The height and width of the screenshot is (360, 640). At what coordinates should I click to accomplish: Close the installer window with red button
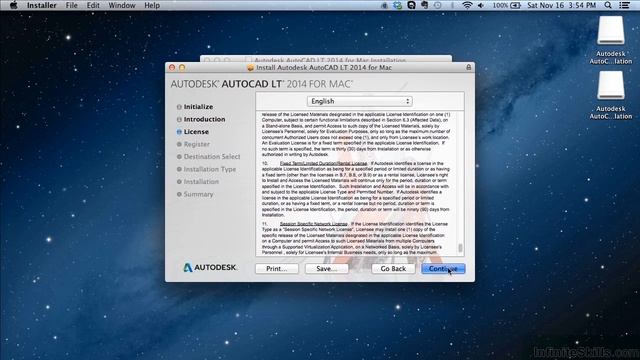pos(172,67)
